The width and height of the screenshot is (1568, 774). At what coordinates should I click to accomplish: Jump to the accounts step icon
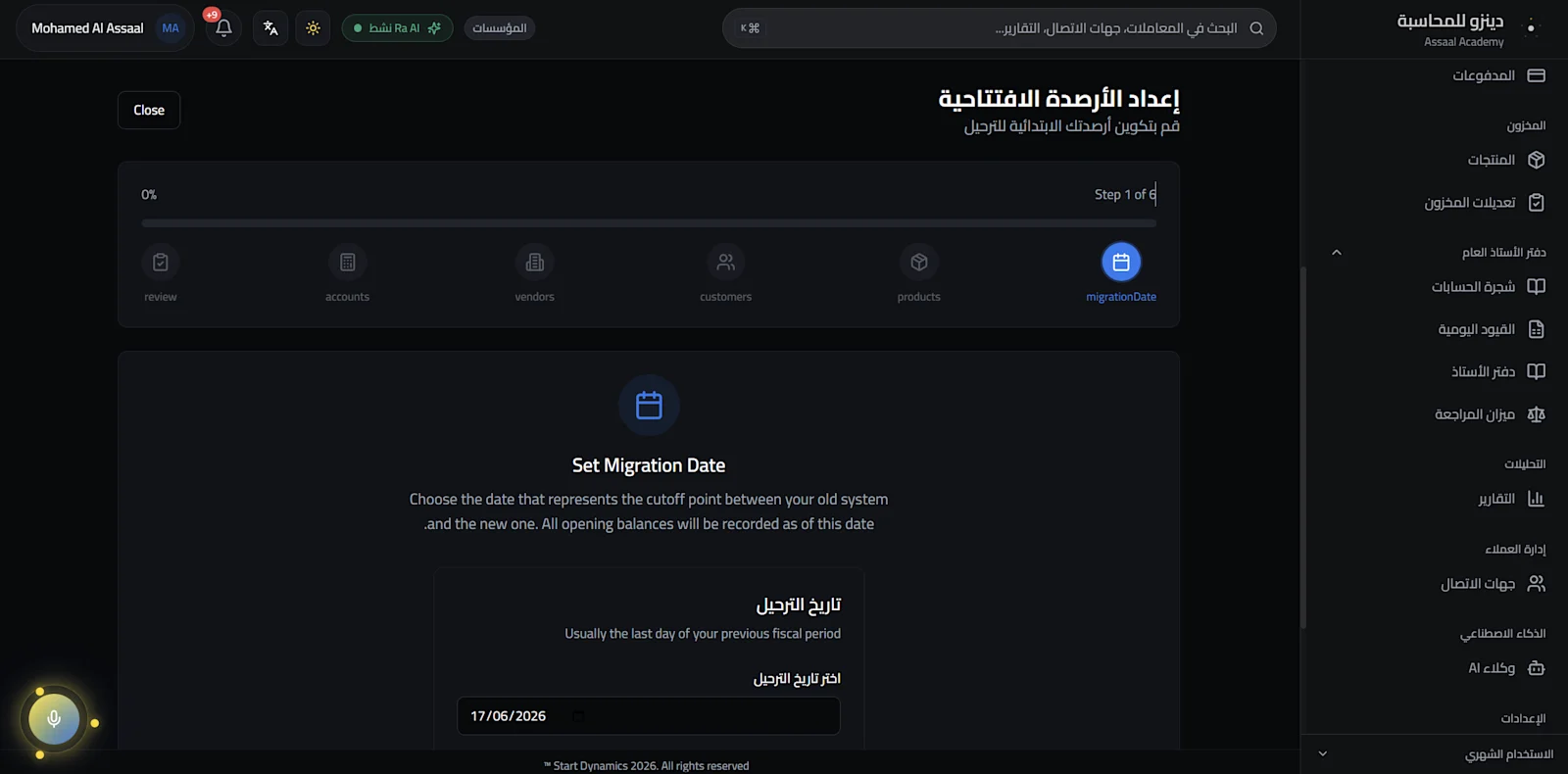tap(348, 262)
